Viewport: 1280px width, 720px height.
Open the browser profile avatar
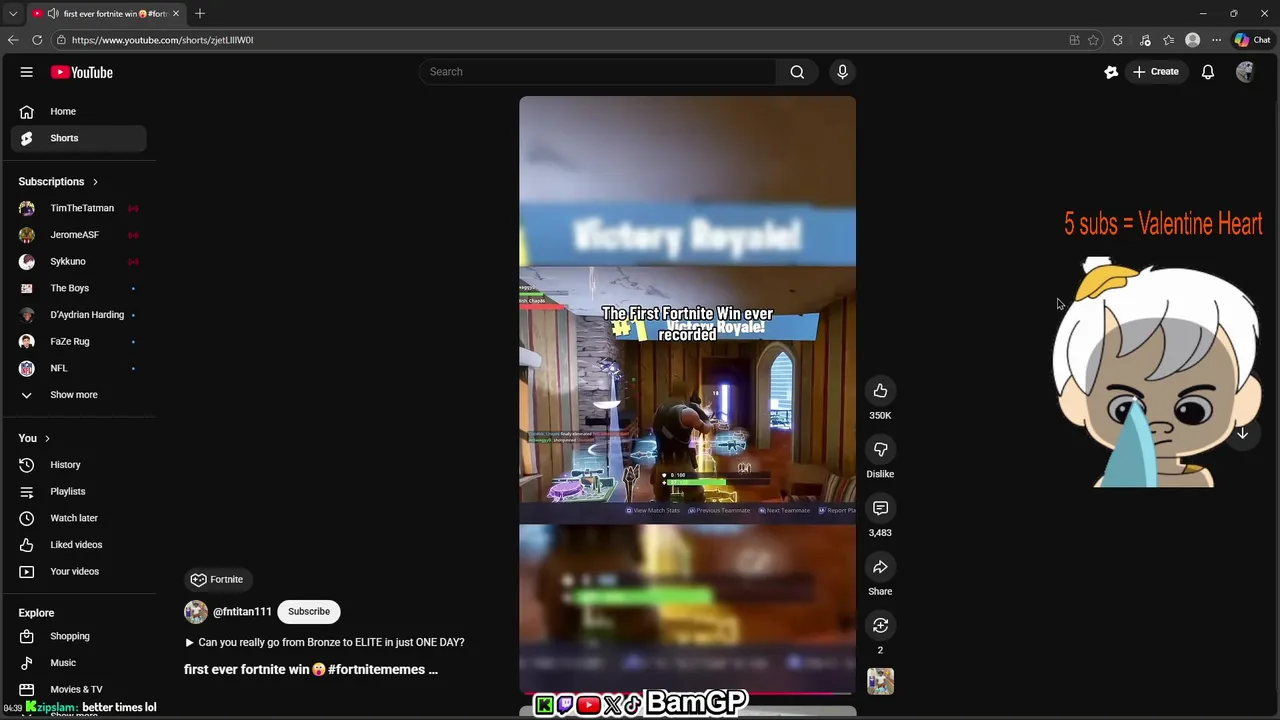pos(1192,40)
